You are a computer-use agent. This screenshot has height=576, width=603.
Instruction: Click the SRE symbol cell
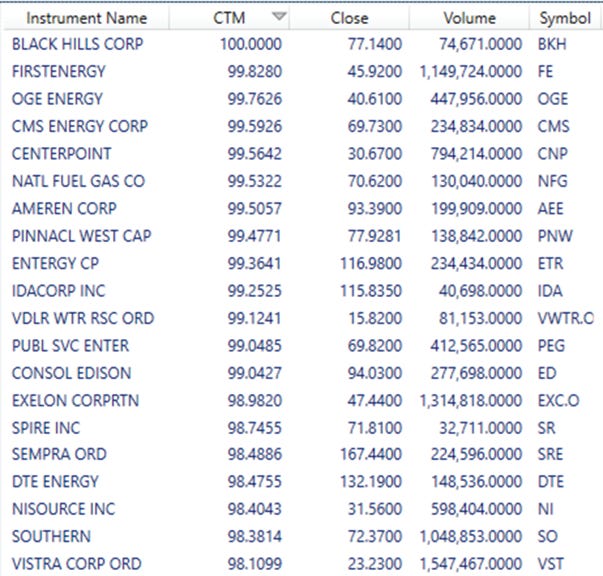[550, 454]
